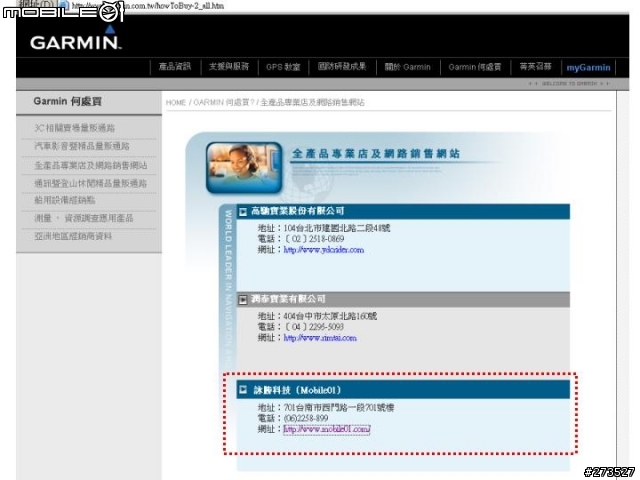This screenshot has width=640, height=480.
Task: Select 測量、資源調查應用產品 in the sidebar
Action: (84, 218)
